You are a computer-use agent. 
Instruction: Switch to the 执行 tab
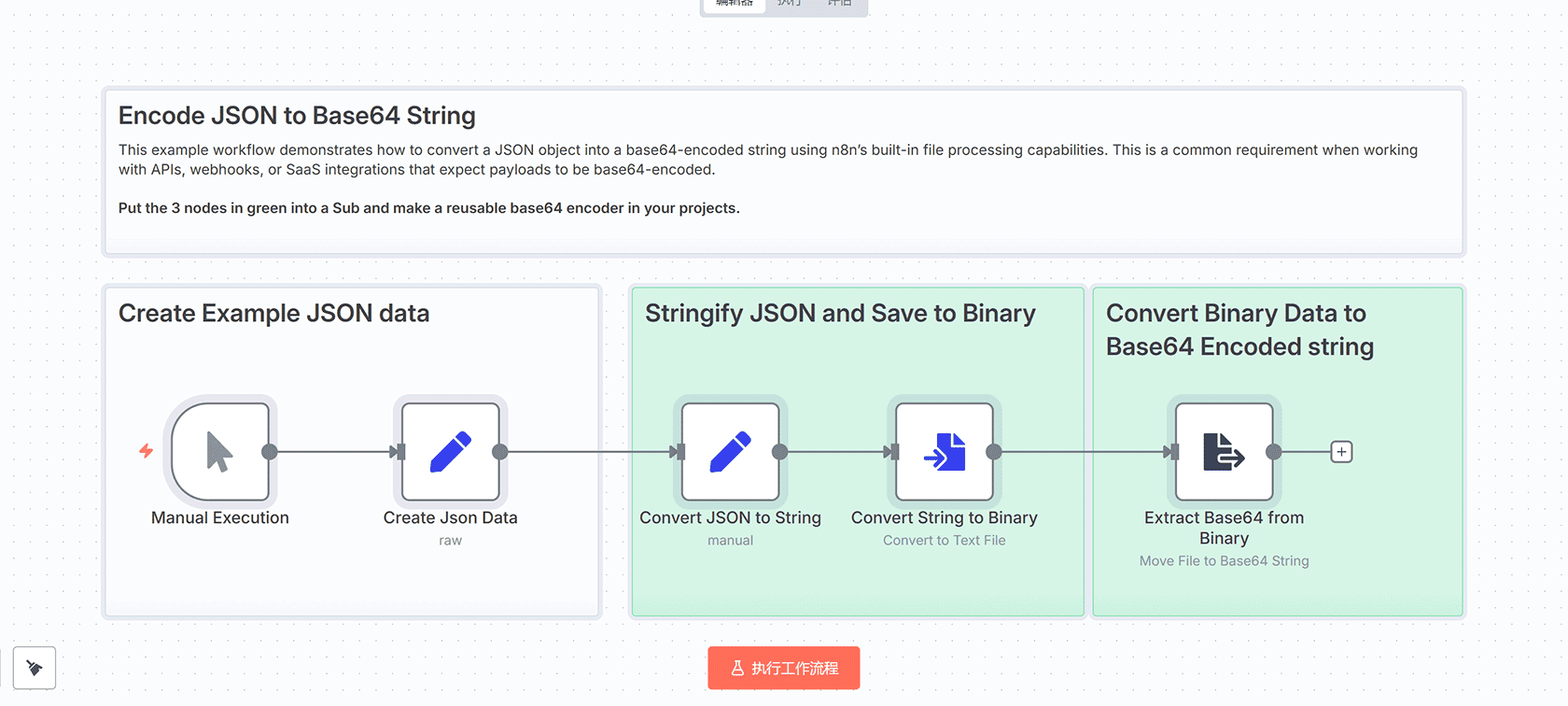(x=790, y=4)
